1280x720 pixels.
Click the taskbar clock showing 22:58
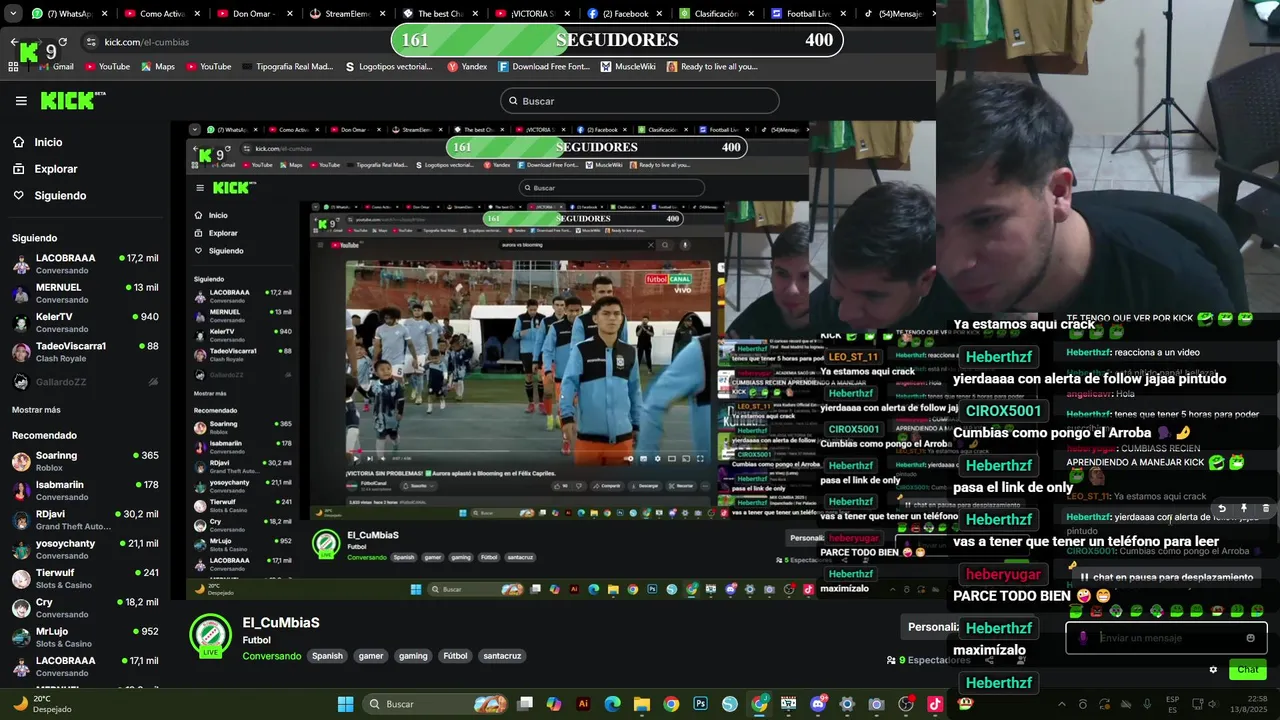1250,704
